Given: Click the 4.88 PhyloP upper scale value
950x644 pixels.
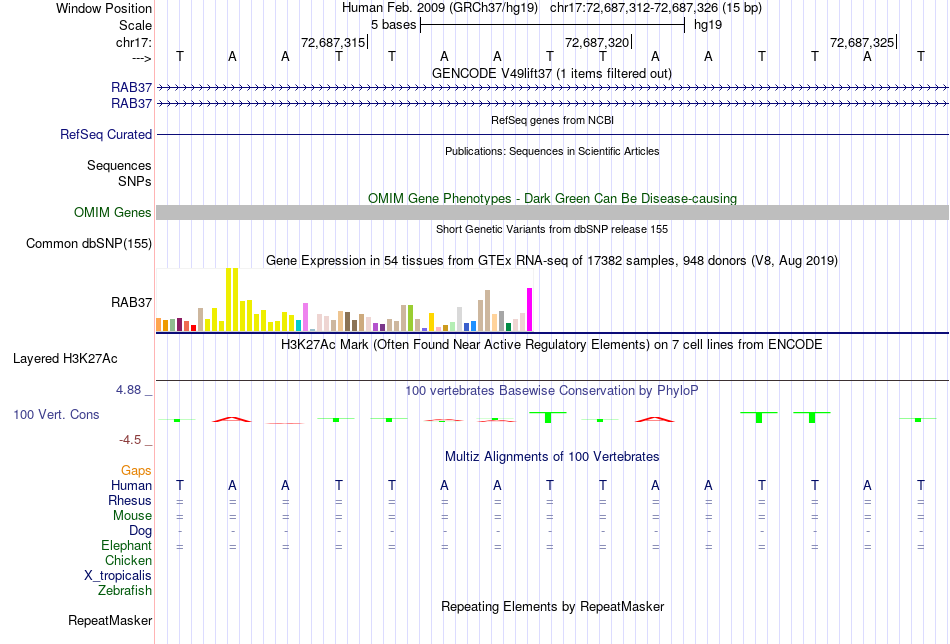Looking at the screenshot, I should pos(129,390).
